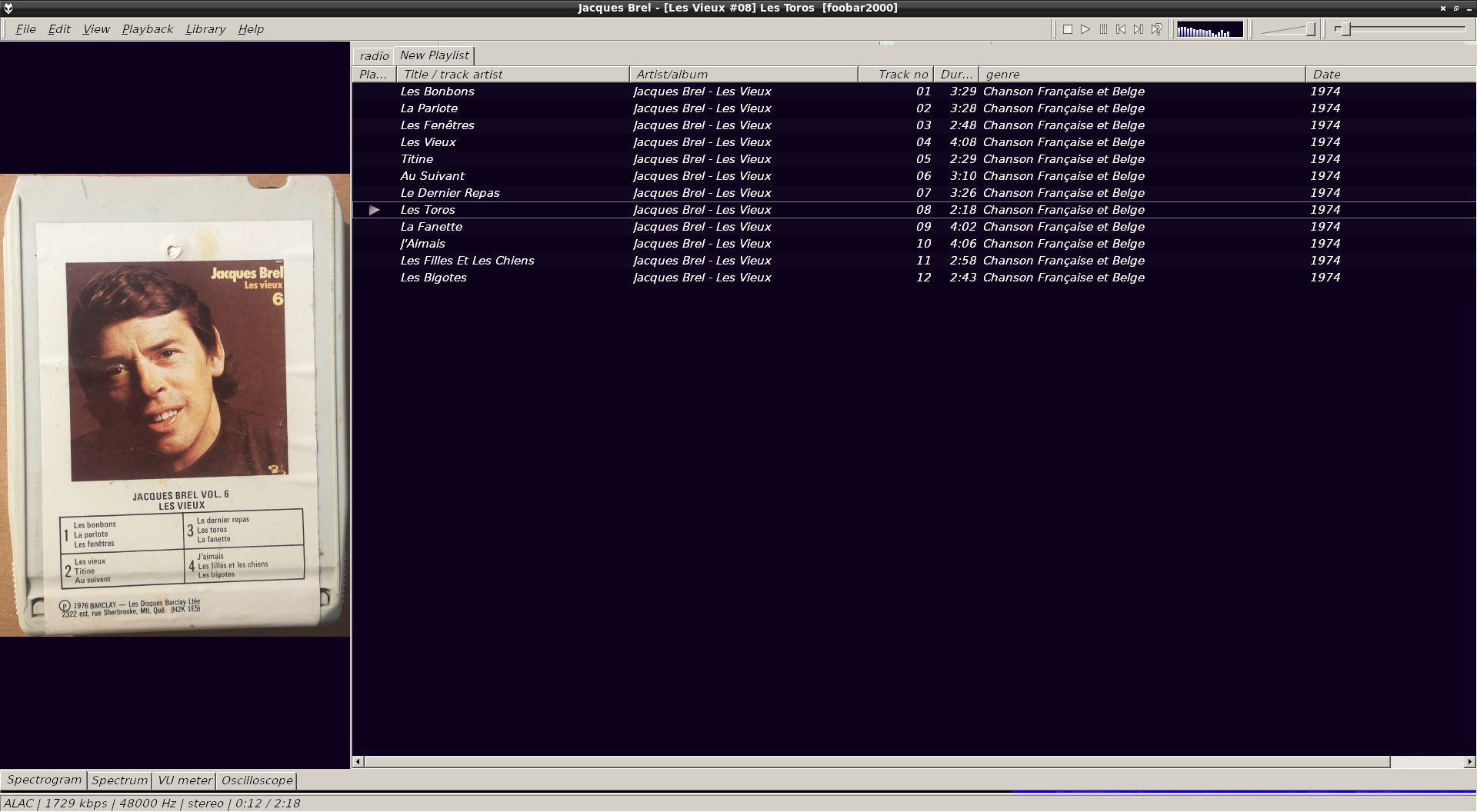Sort by Artist/album column header
The image size is (1477, 812).
pyautogui.click(x=743, y=75)
